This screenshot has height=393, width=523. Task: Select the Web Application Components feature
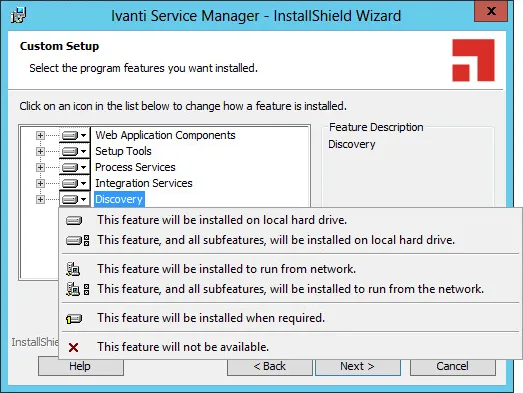point(165,135)
